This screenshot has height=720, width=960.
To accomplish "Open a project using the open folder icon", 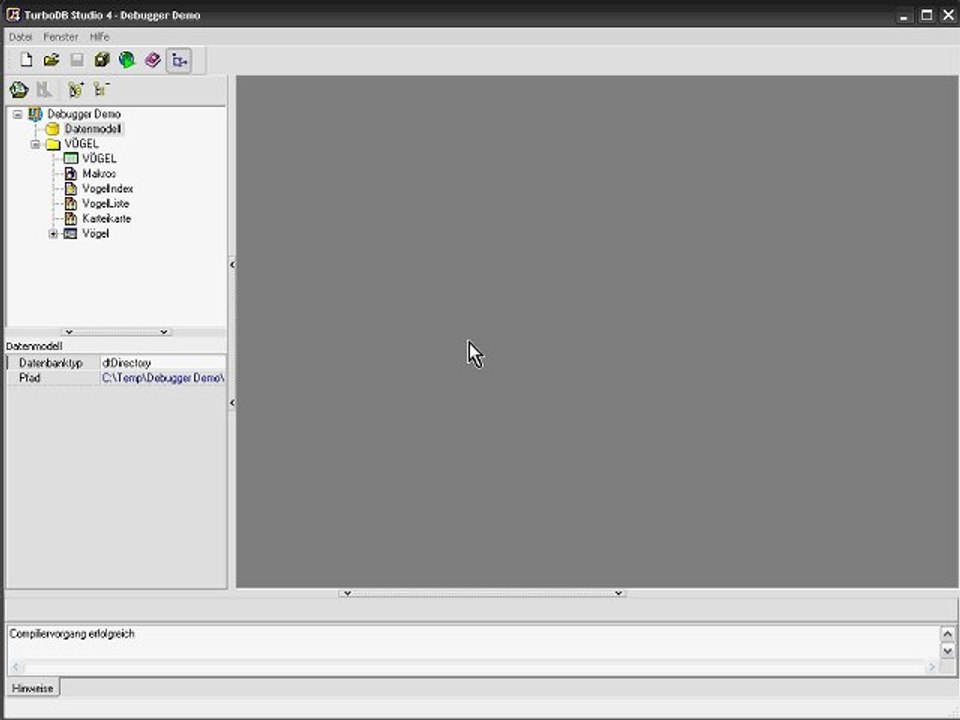I will (51, 60).
